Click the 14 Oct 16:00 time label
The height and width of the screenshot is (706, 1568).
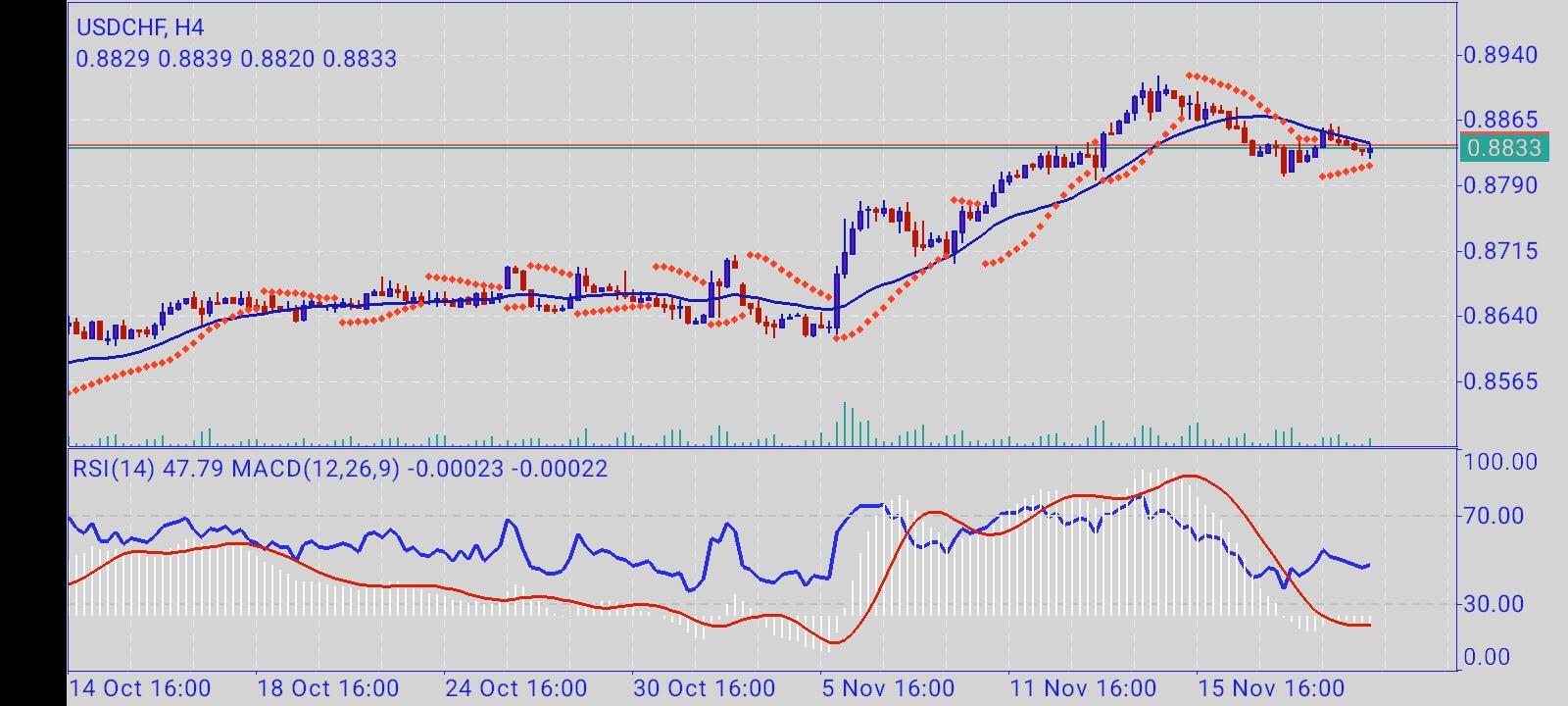[x=139, y=688]
